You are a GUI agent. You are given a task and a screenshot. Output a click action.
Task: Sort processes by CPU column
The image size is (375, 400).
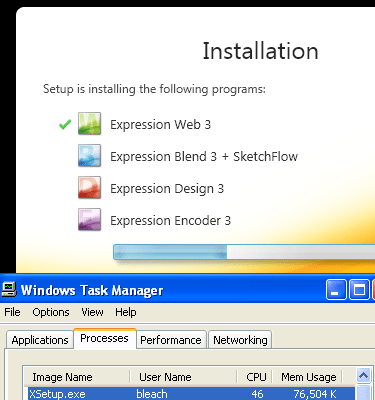[x=255, y=377]
